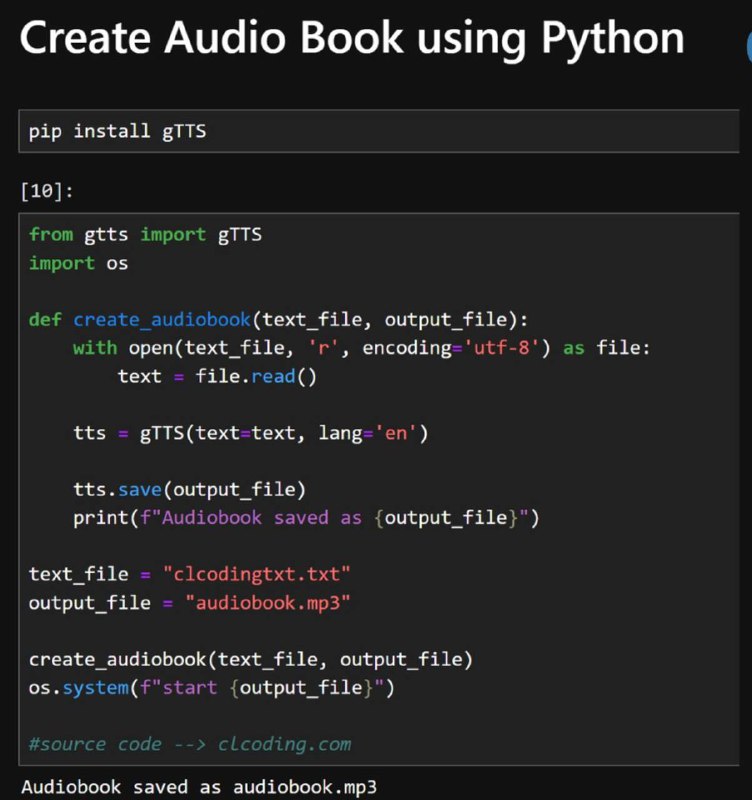Click the 'with open(text_file' line
The height and width of the screenshot is (800, 752).
tap(362, 348)
